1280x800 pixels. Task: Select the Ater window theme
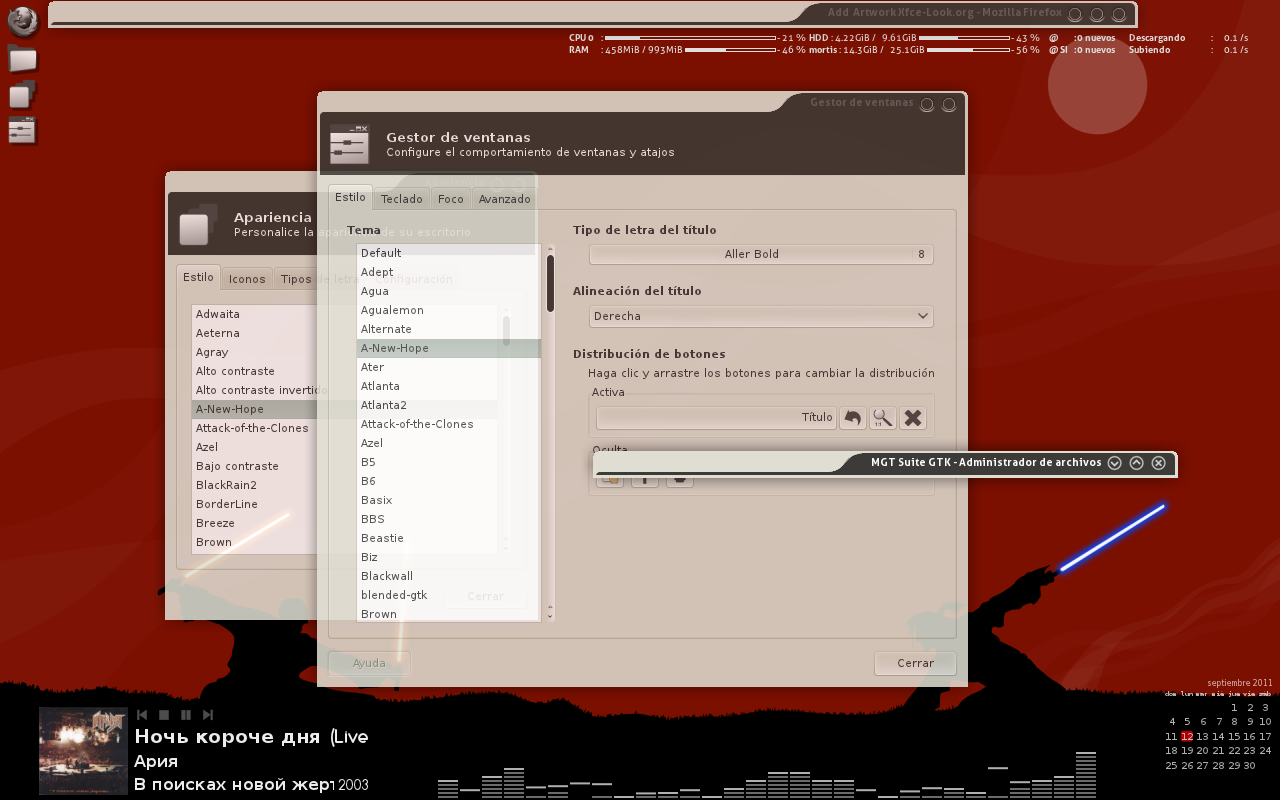(448, 367)
